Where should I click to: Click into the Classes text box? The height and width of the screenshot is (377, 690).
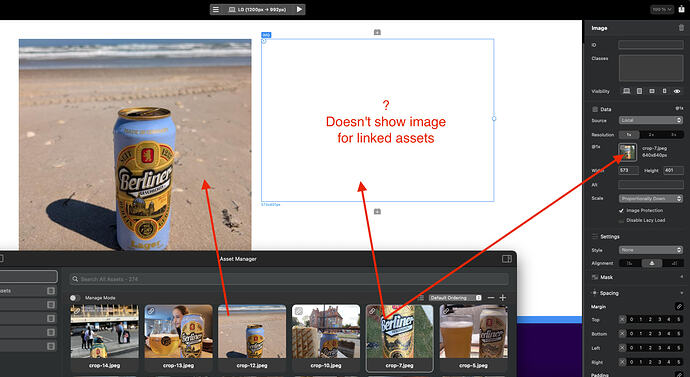pyautogui.click(x=651, y=68)
